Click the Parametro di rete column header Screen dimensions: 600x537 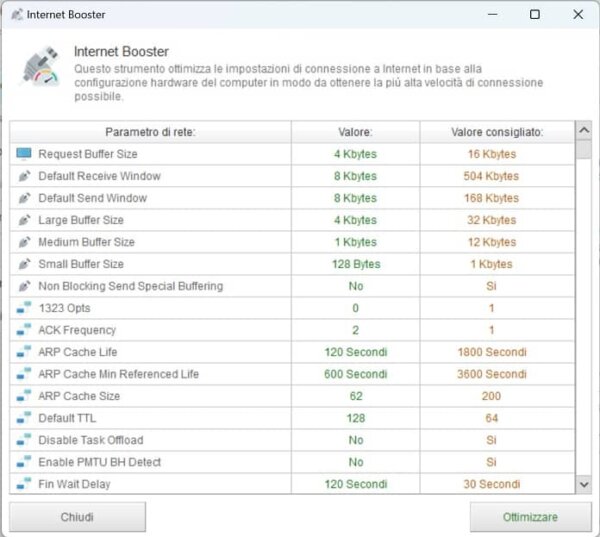tap(150, 132)
